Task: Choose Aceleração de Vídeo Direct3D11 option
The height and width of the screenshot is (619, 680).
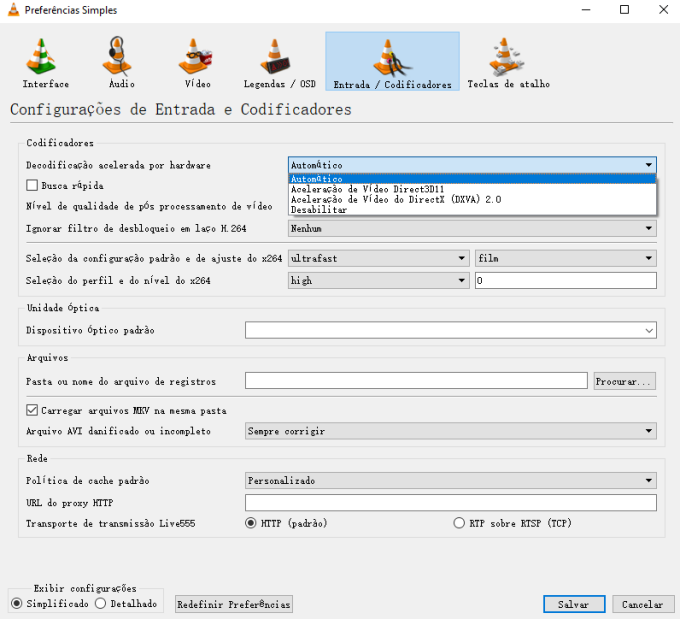Action: (472, 189)
